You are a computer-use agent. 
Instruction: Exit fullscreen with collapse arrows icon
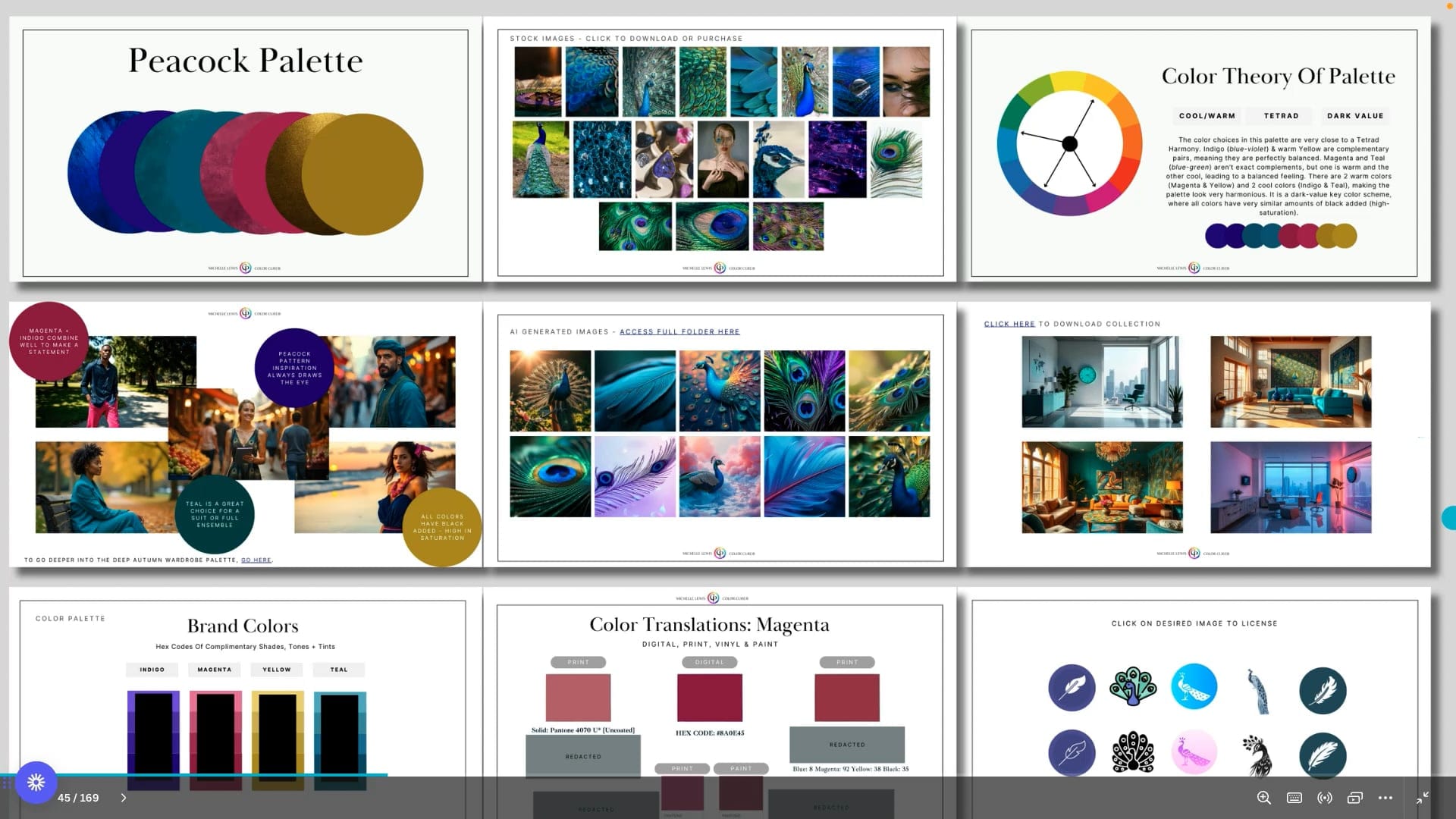tap(1423, 797)
